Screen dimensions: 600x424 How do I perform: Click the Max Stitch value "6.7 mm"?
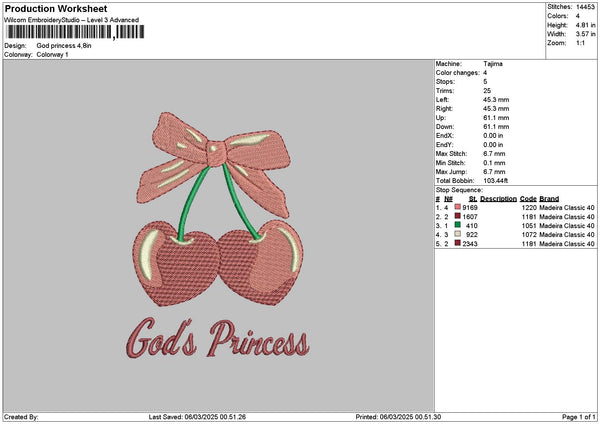click(x=494, y=154)
